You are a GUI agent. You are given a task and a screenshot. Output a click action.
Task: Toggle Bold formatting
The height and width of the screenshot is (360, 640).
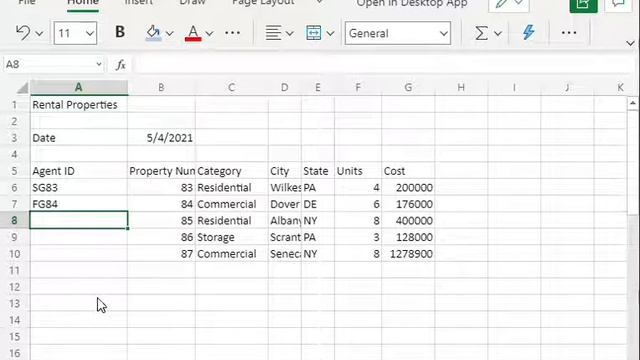[x=120, y=32]
